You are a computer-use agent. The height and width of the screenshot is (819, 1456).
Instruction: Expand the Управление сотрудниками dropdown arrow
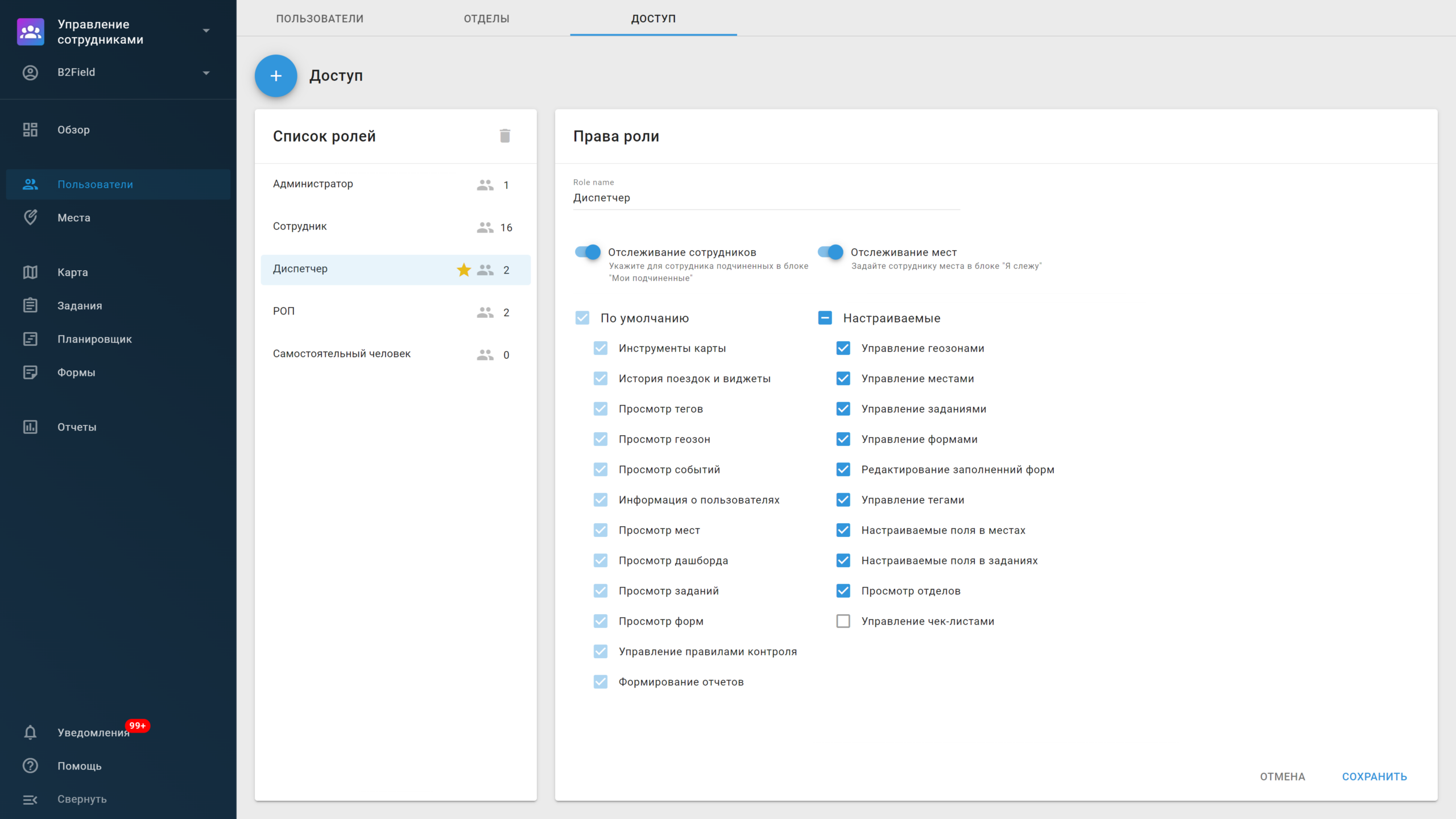[x=206, y=31]
